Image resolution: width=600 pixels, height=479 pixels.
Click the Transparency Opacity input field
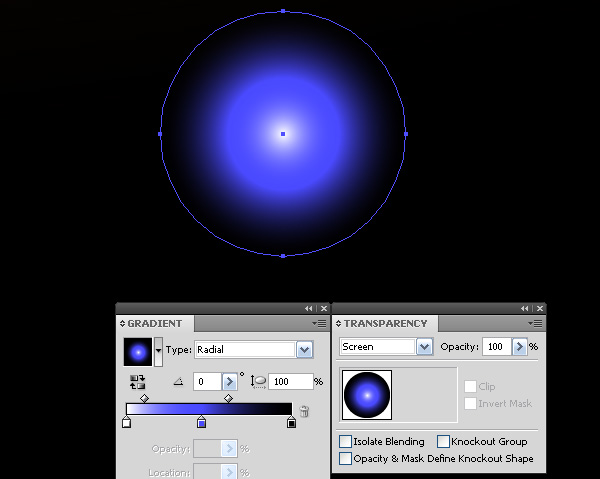(497, 347)
